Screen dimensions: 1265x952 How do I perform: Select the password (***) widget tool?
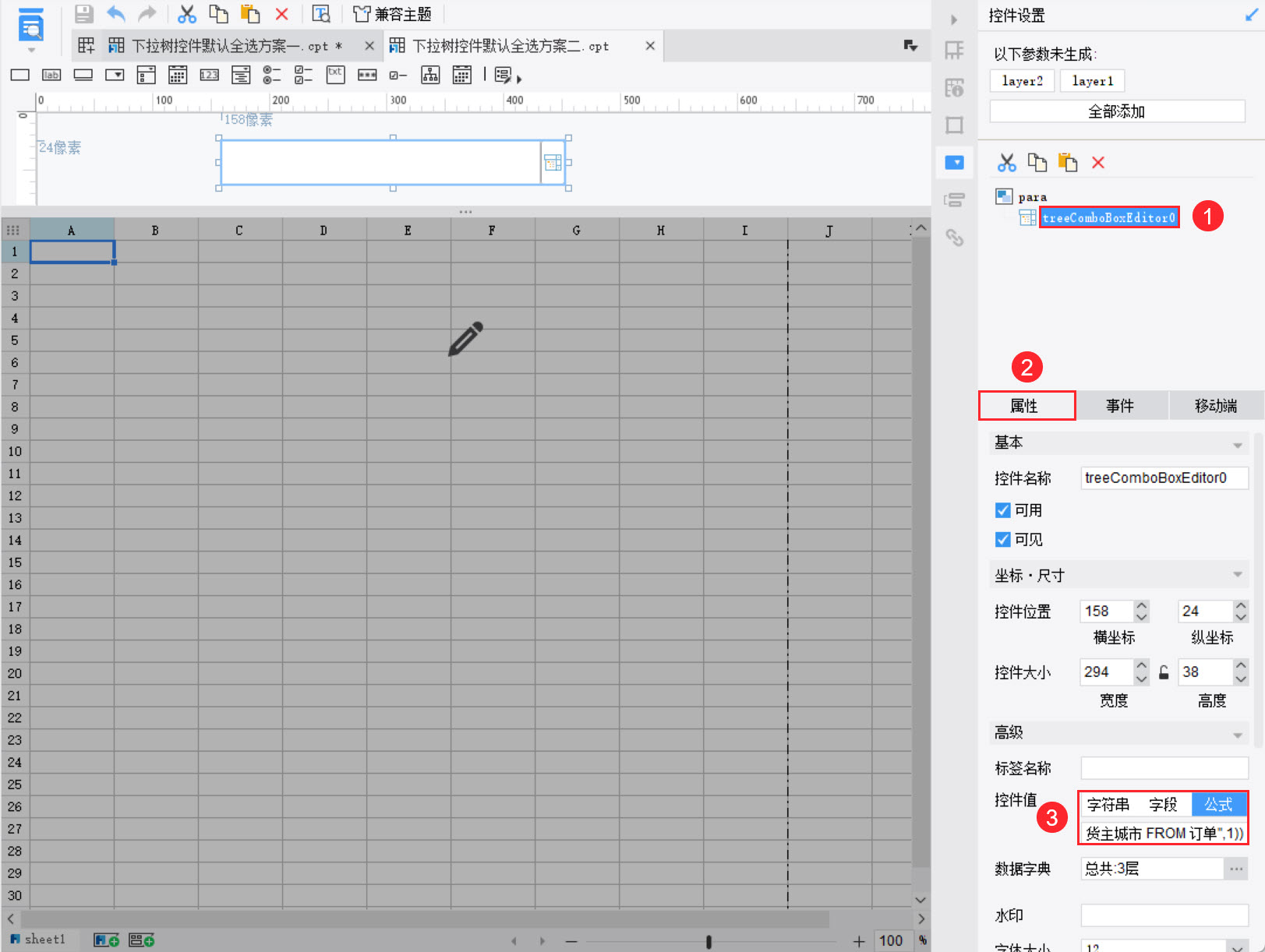366,75
